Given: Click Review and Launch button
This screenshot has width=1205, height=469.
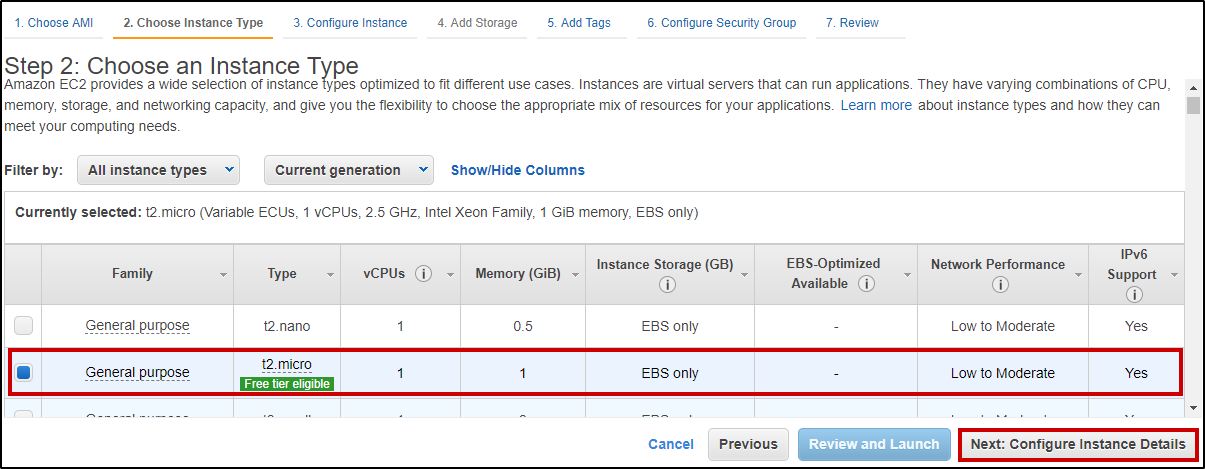Looking at the screenshot, I should tap(874, 444).
